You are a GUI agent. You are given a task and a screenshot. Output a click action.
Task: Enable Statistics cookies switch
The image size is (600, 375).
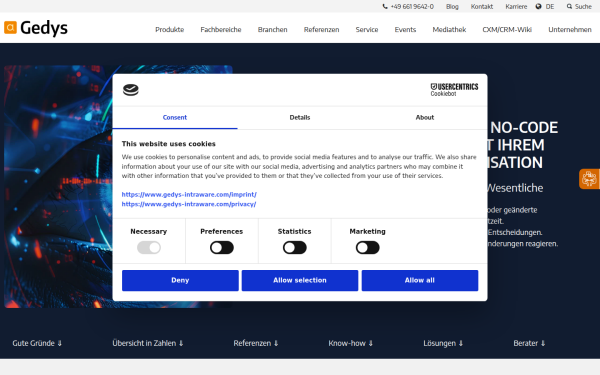point(295,248)
